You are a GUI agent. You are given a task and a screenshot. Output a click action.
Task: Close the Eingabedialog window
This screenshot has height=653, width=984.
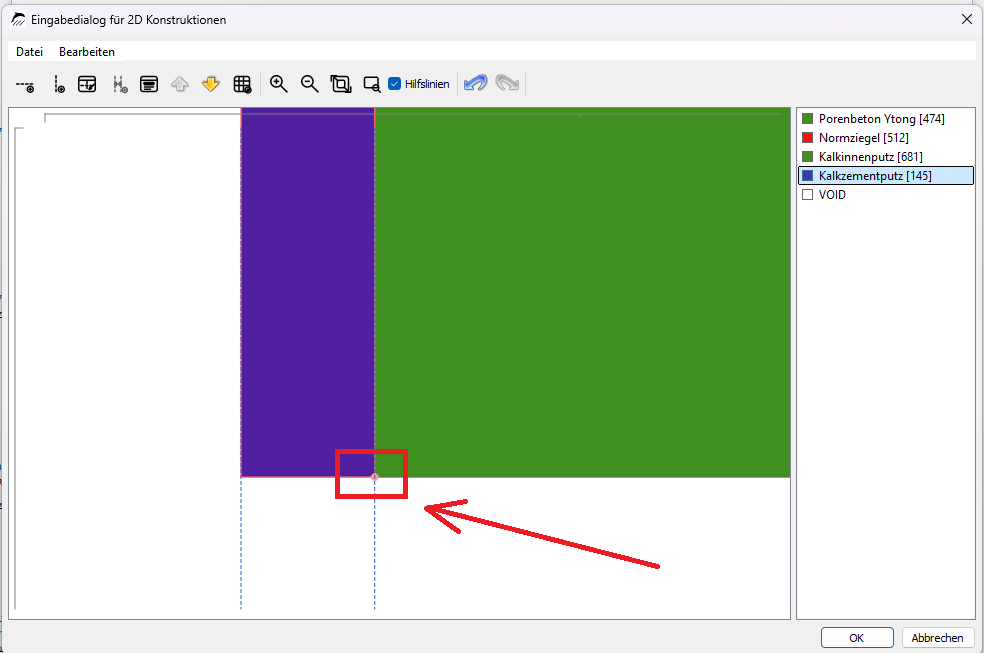click(x=966, y=19)
